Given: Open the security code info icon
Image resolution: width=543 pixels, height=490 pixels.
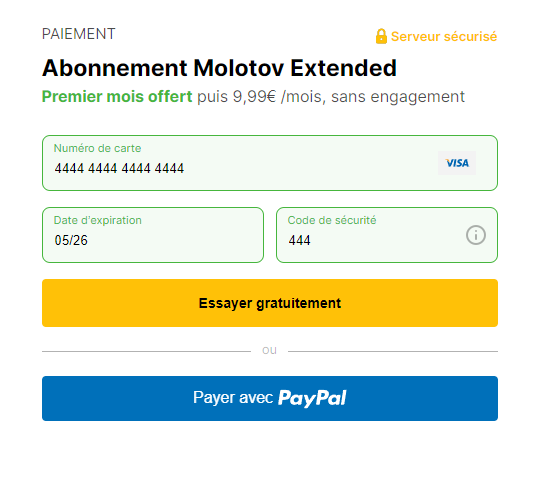Looking at the screenshot, I should (475, 235).
